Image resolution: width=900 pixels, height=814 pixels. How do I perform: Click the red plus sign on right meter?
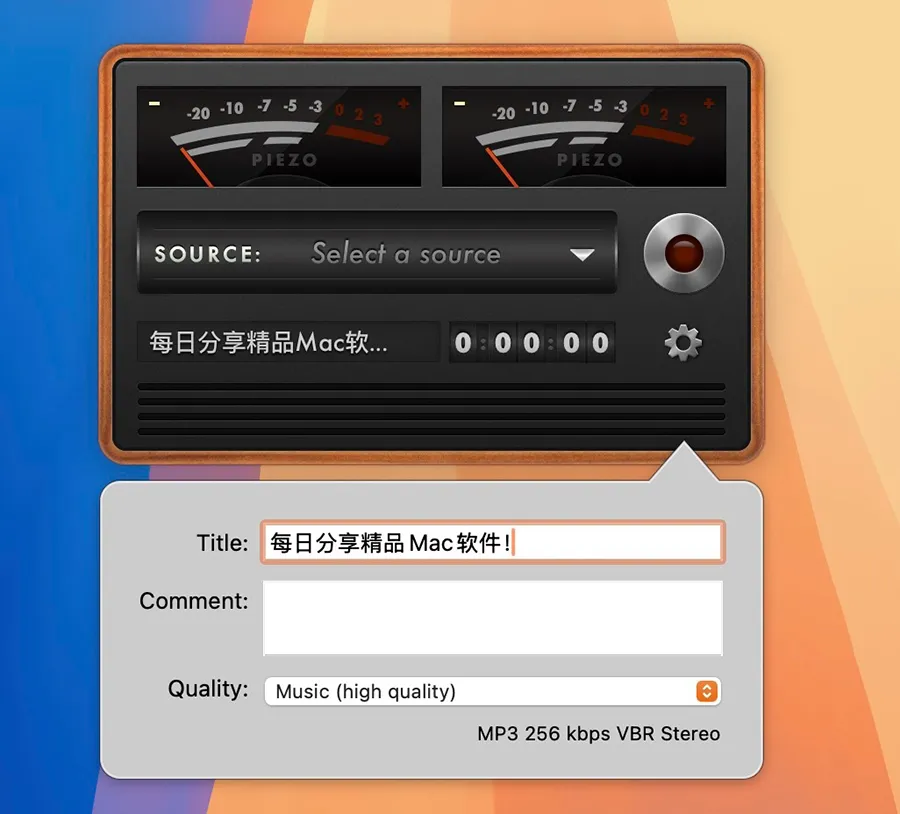pyautogui.click(x=708, y=103)
